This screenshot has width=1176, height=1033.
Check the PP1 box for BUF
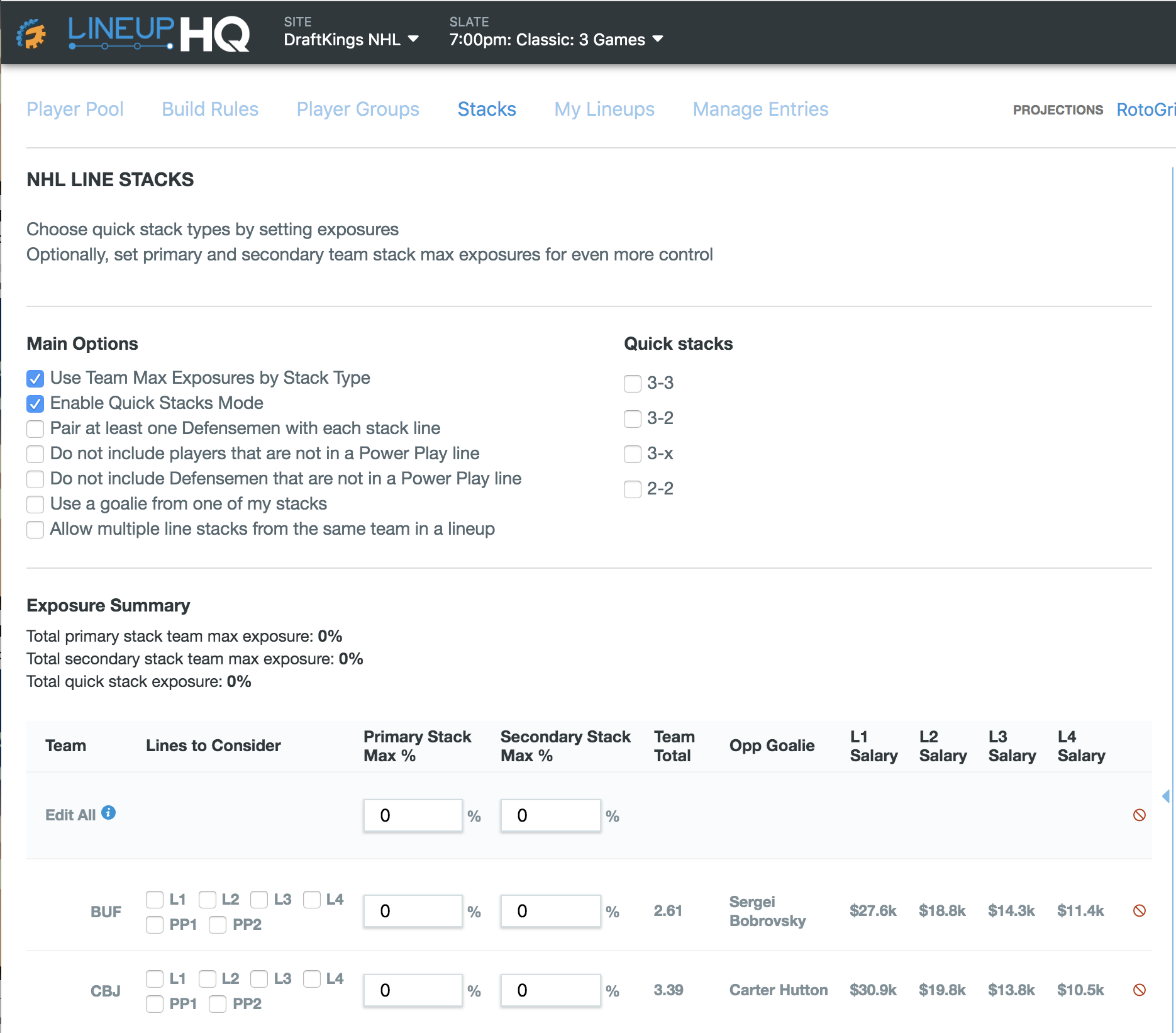(x=155, y=925)
